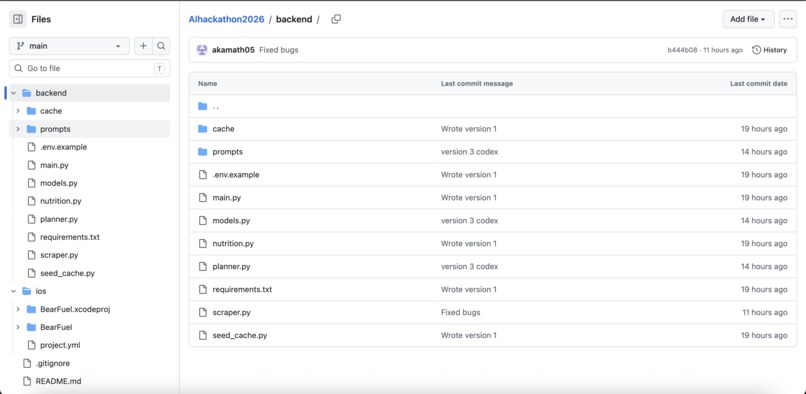Focus the Go to file input
This screenshot has width=806, height=394.
coord(89,68)
